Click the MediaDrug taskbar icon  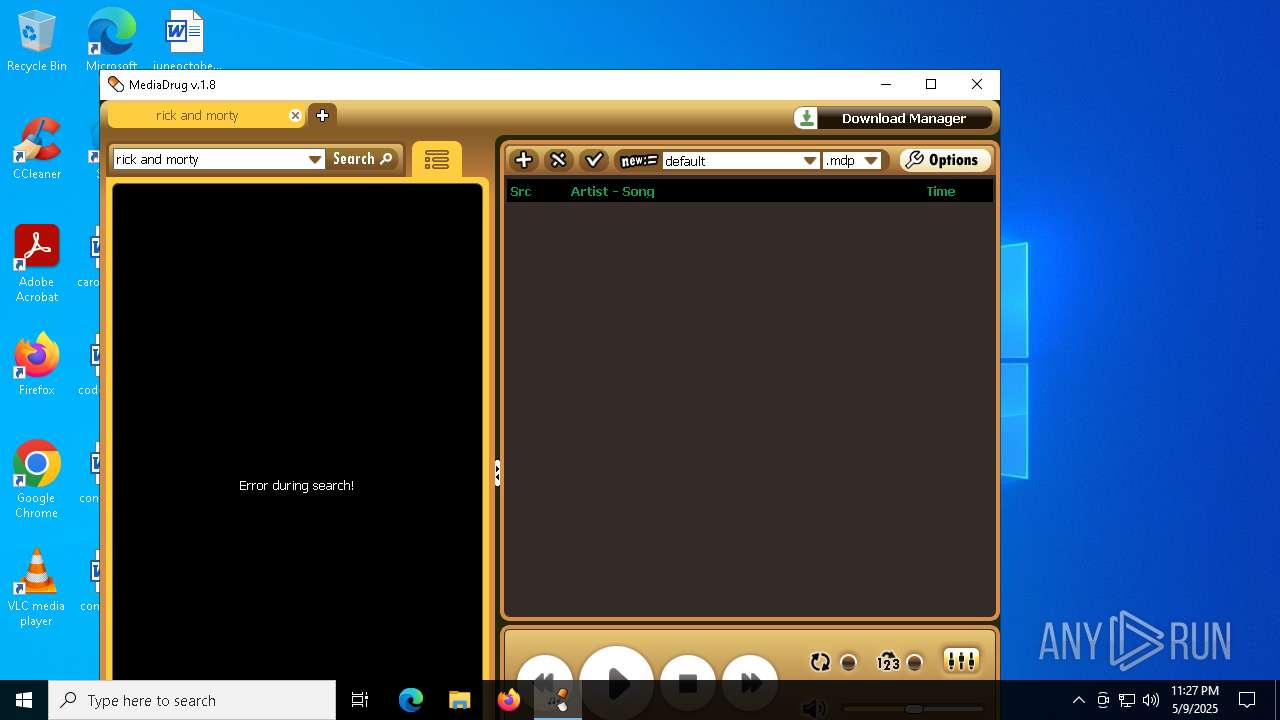click(558, 700)
